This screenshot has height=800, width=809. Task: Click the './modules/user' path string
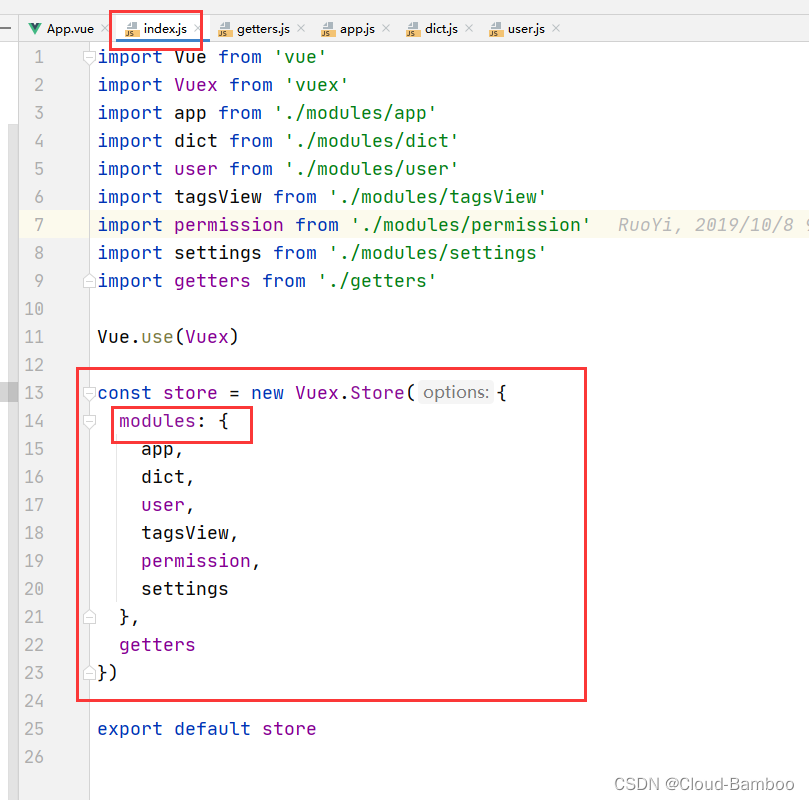[x=371, y=169]
